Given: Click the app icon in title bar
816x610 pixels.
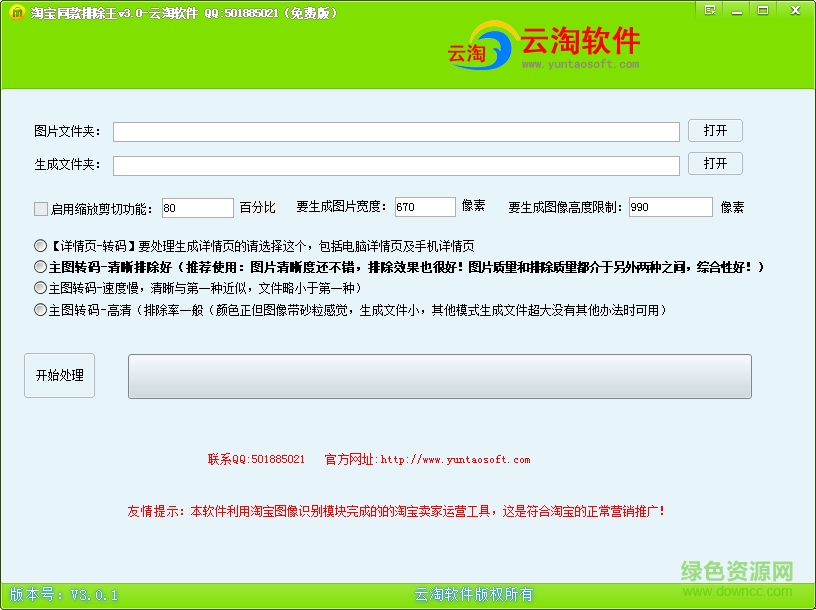Looking at the screenshot, I should (17, 12).
